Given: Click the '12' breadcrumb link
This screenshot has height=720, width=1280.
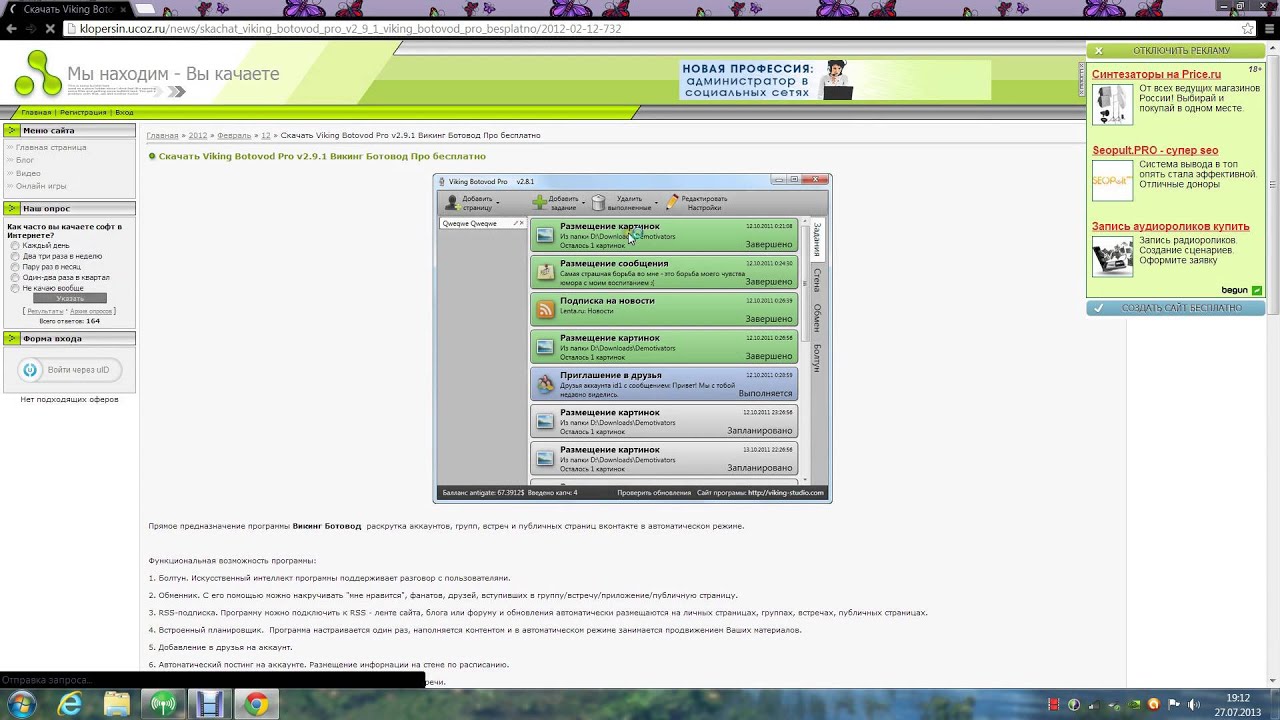Looking at the screenshot, I should (266, 135).
